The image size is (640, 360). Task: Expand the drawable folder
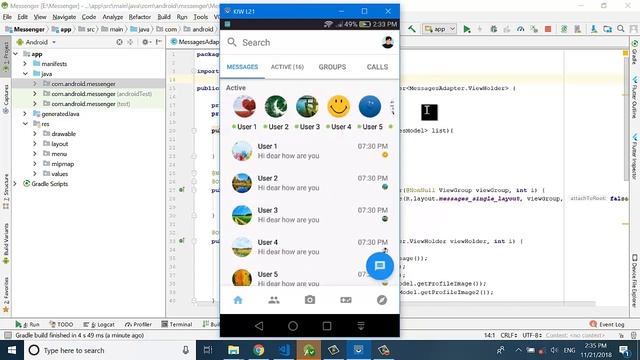pos(35,134)
